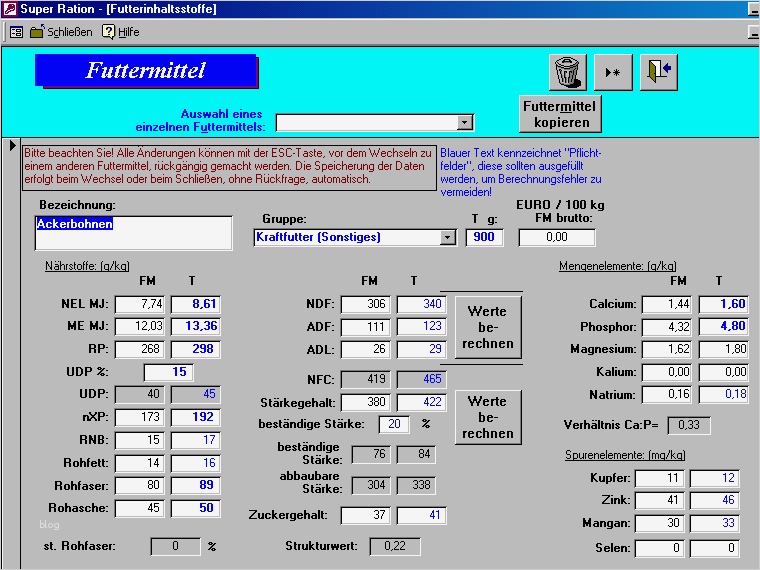Click the Rohfaser T field 89

(196, 485)
